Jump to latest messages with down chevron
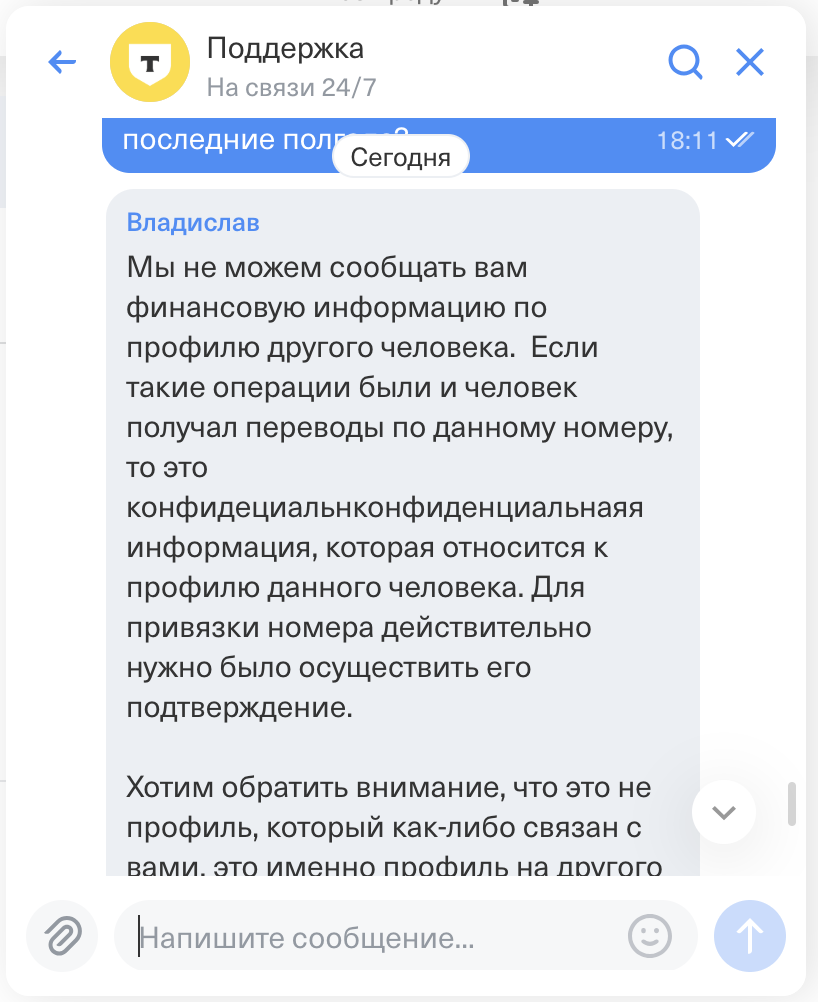This screenshot has height=1002, width=818. (x=724, y=812)
